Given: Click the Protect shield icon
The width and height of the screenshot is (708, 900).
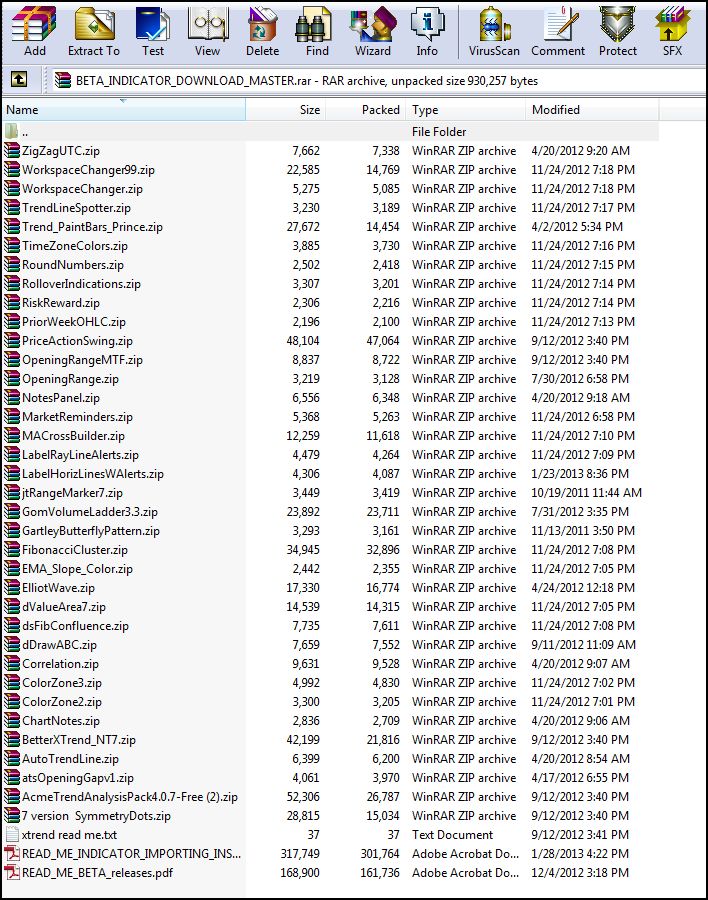Looking at the screenshot, I should click(617, 24).
